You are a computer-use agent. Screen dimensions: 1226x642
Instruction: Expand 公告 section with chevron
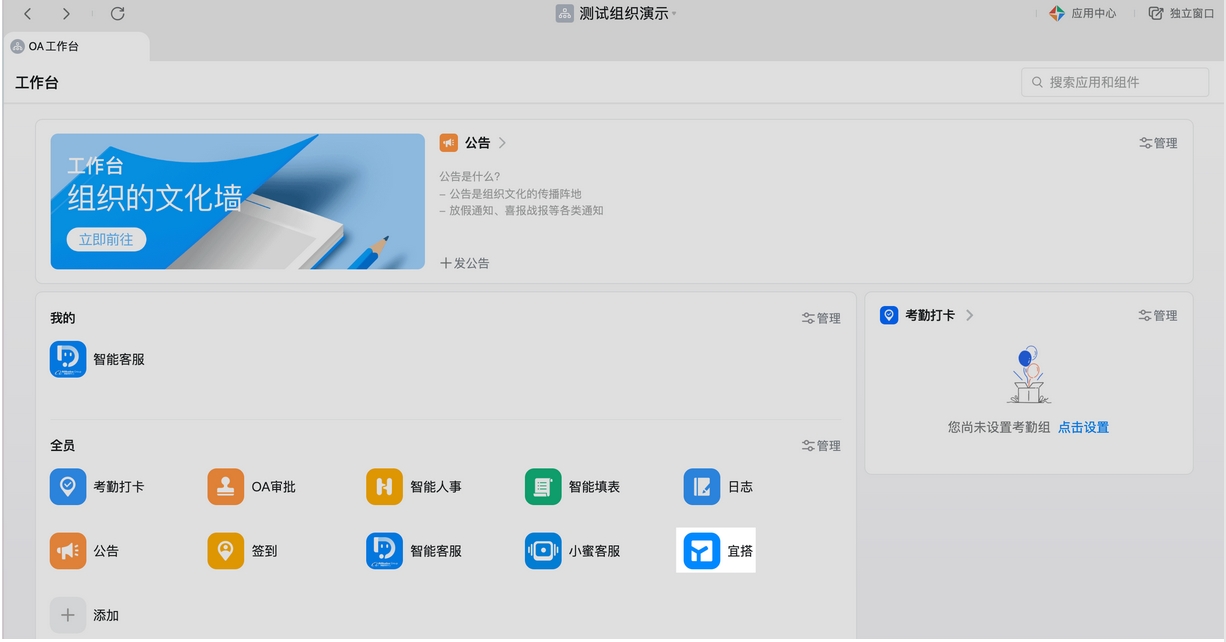point(502,143)
